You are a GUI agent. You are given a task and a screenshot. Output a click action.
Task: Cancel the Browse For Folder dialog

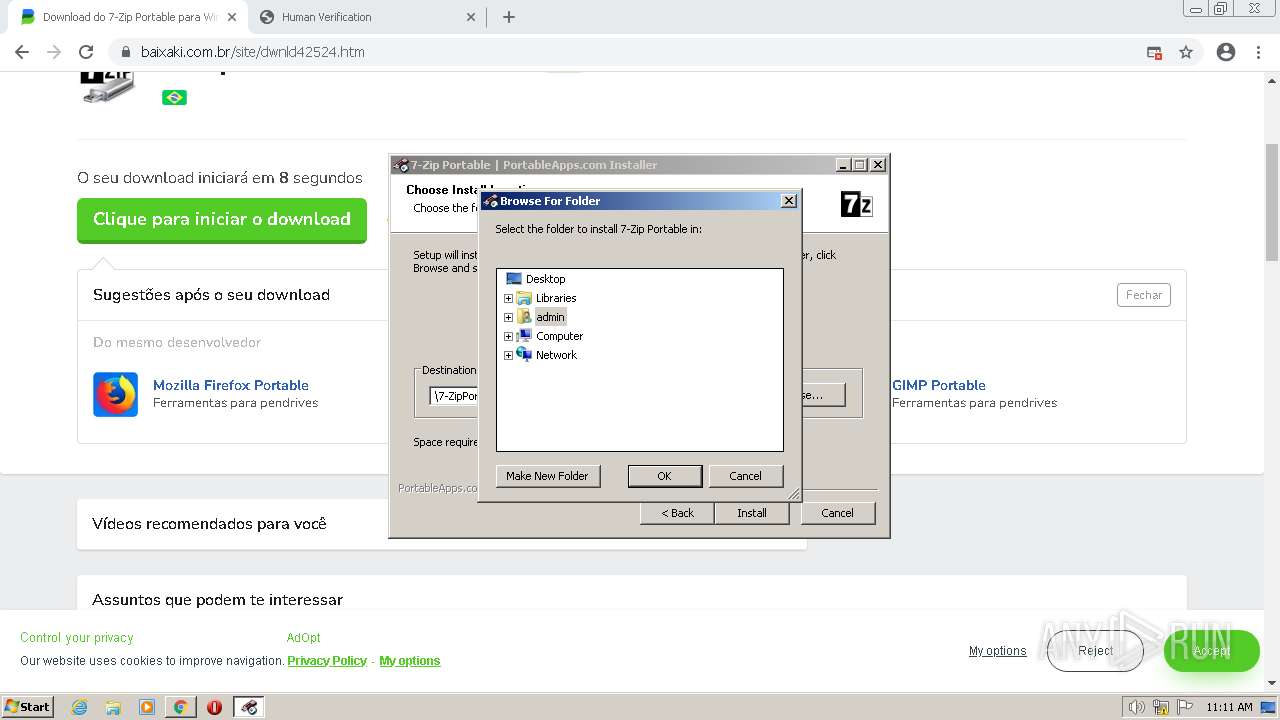[745, 476]
